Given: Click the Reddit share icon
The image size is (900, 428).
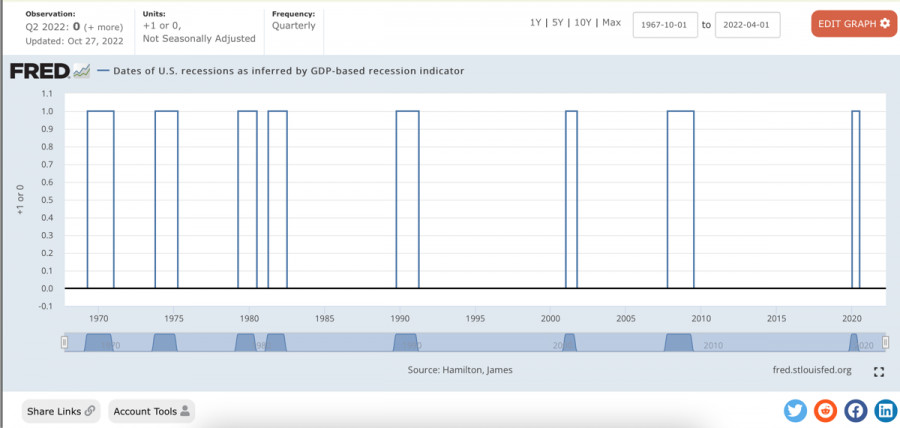Looking at the screenshot, I should click(x=825, y=410).
